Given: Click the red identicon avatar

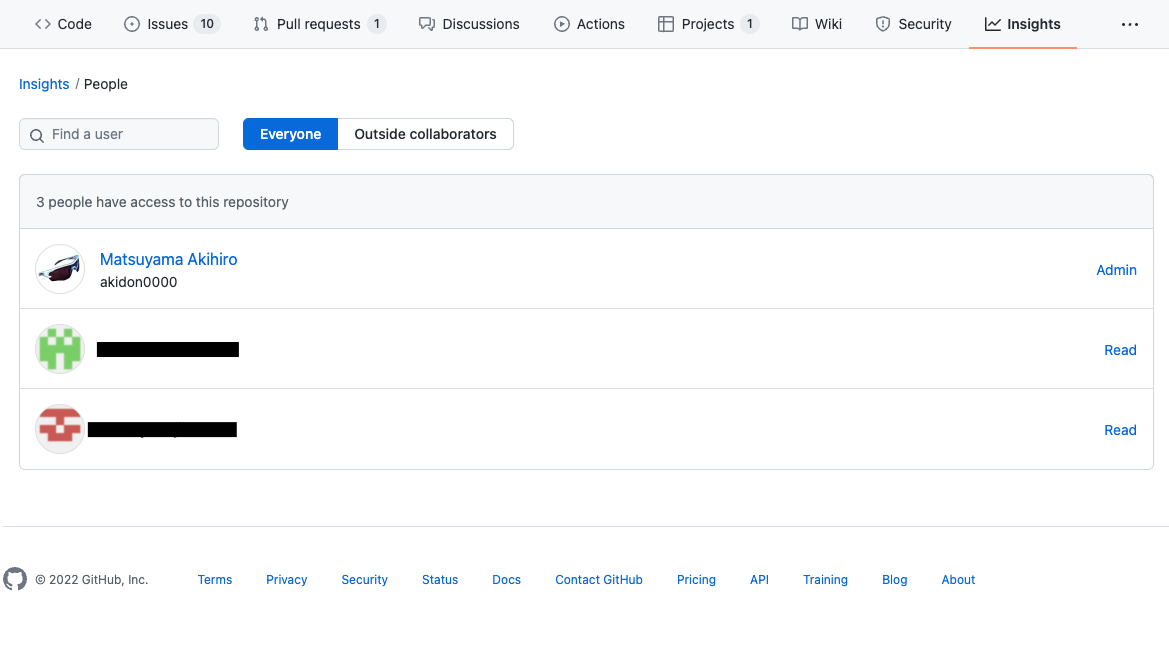Looking at the screenshot, I should [60, 429].
